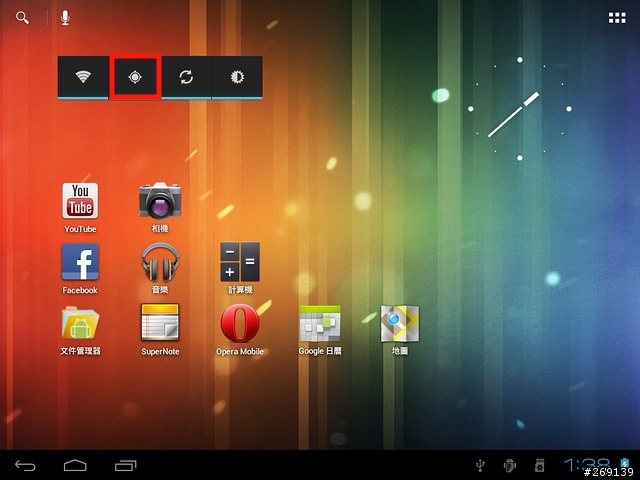Launch Opera Mobile browser
The height and width of the screenshot is (480, 640).
tap(240, 330)
